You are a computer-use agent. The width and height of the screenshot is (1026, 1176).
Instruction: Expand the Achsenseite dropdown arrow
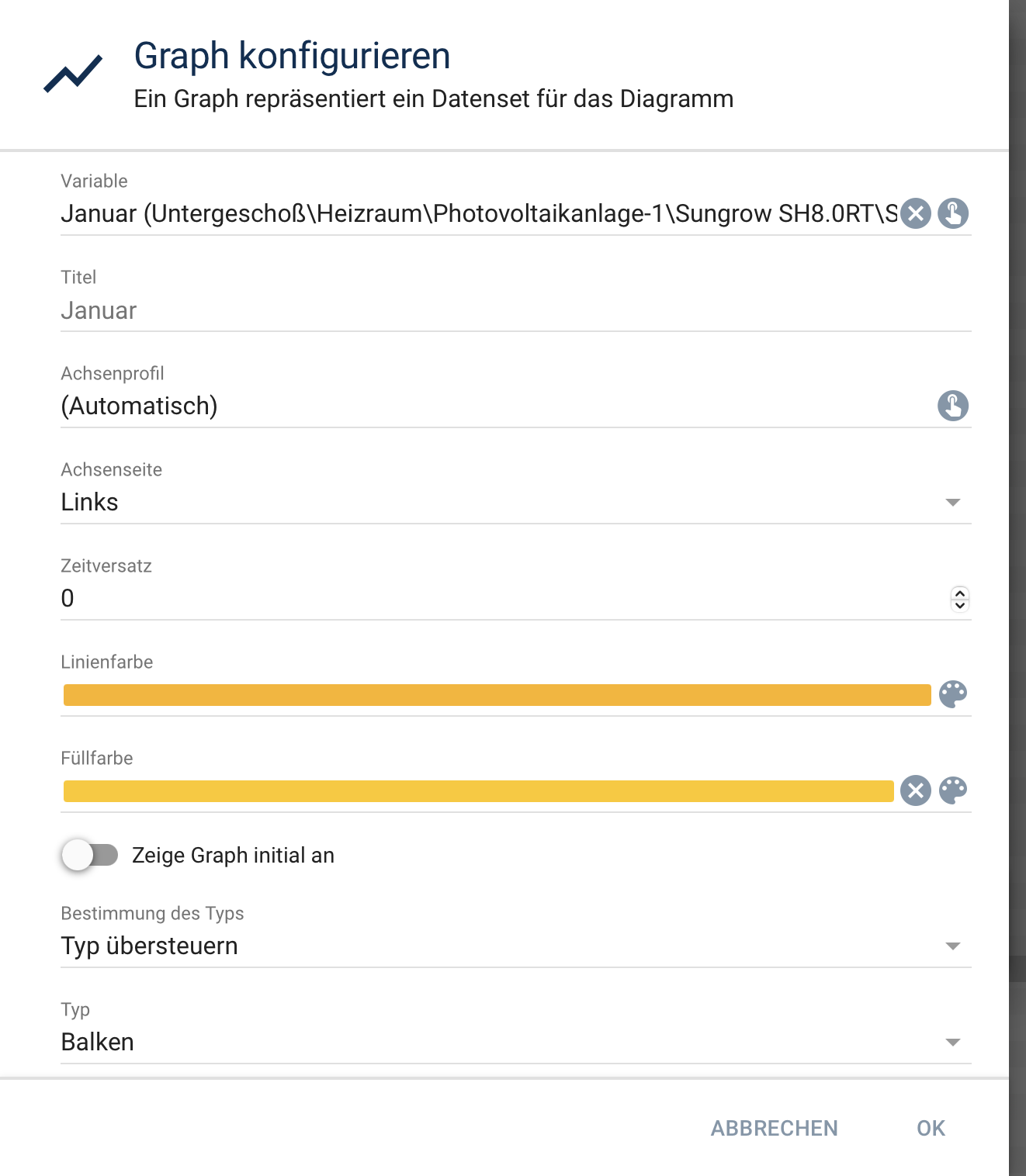tap(953, 503)
